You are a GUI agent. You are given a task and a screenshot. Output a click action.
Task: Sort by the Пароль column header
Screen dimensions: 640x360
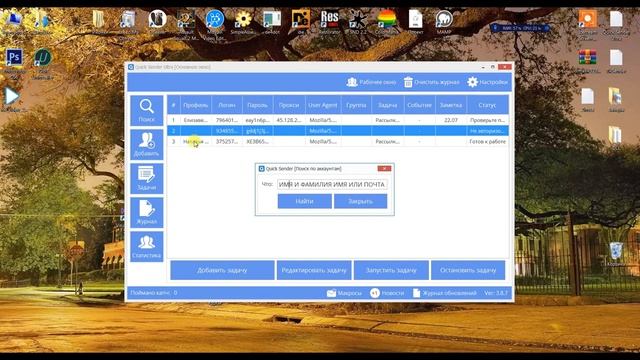point(258,105)
